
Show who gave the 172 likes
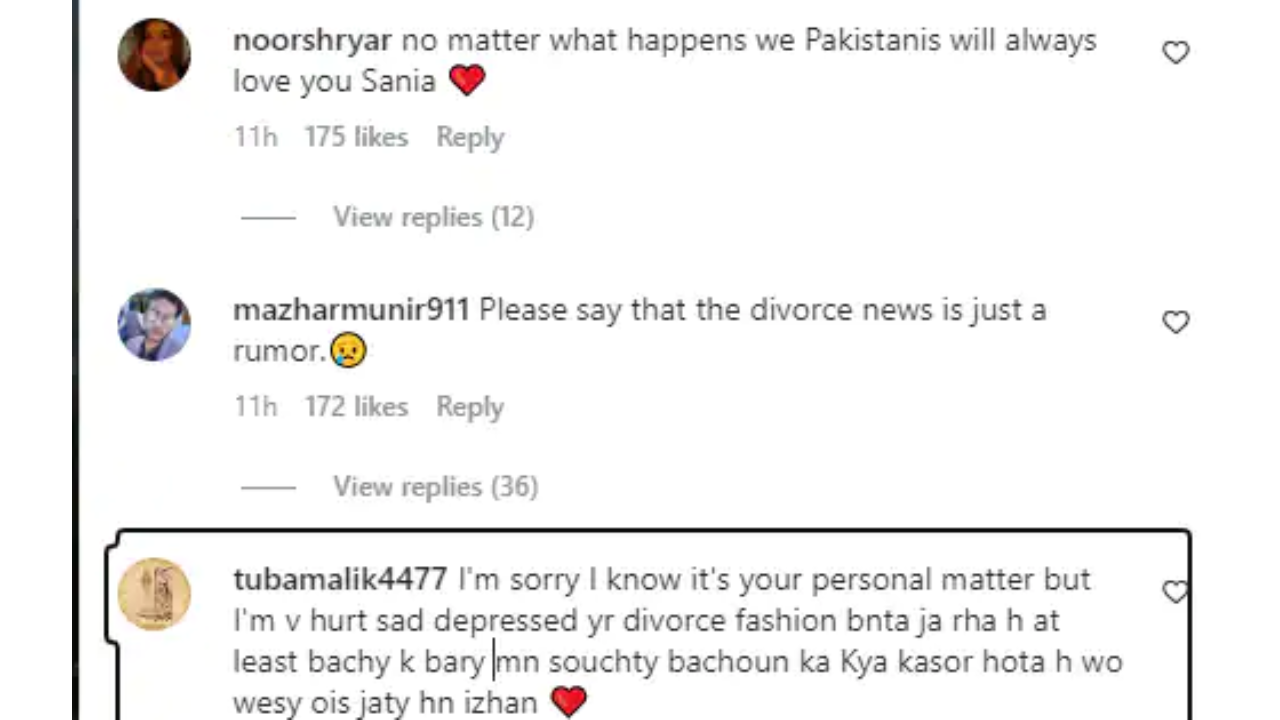click(x=356, y=407)
